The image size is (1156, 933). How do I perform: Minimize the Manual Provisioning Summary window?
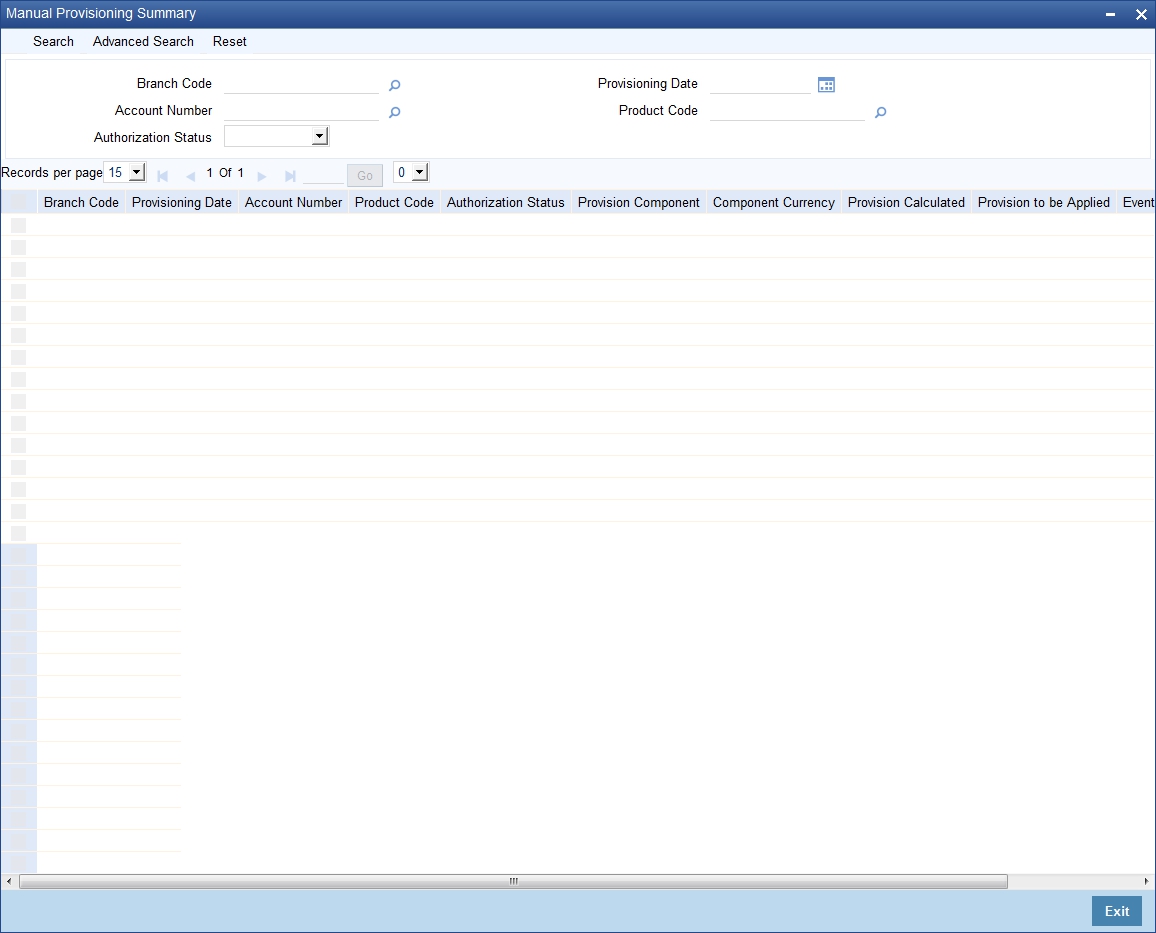tap(1110, 14)
